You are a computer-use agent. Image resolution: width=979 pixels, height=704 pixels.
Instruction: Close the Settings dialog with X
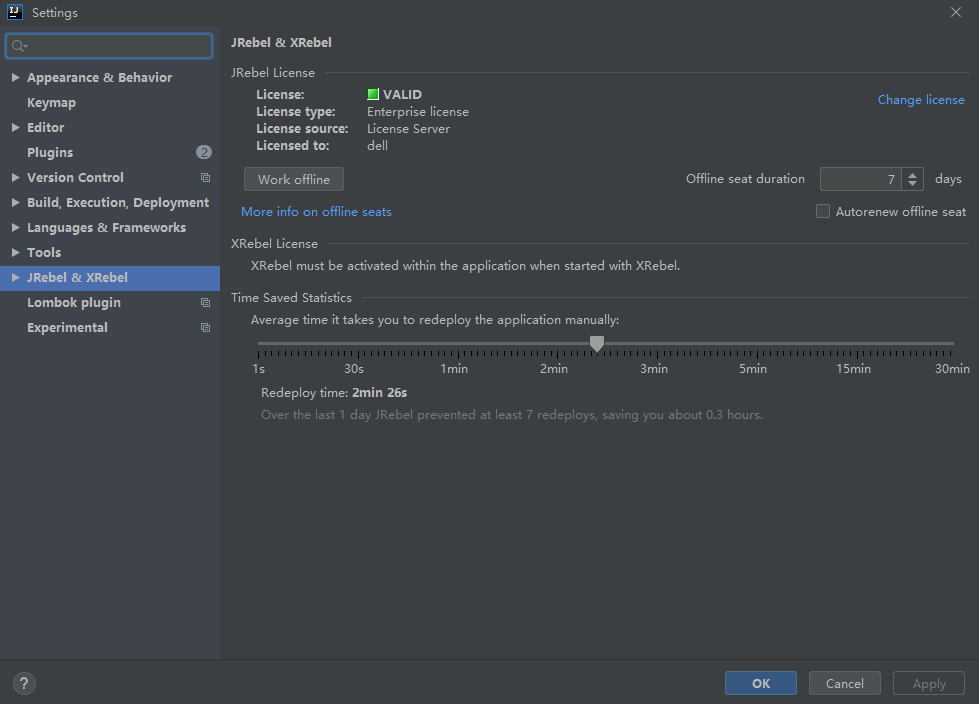pyautogui.click(x=955, y=12)
